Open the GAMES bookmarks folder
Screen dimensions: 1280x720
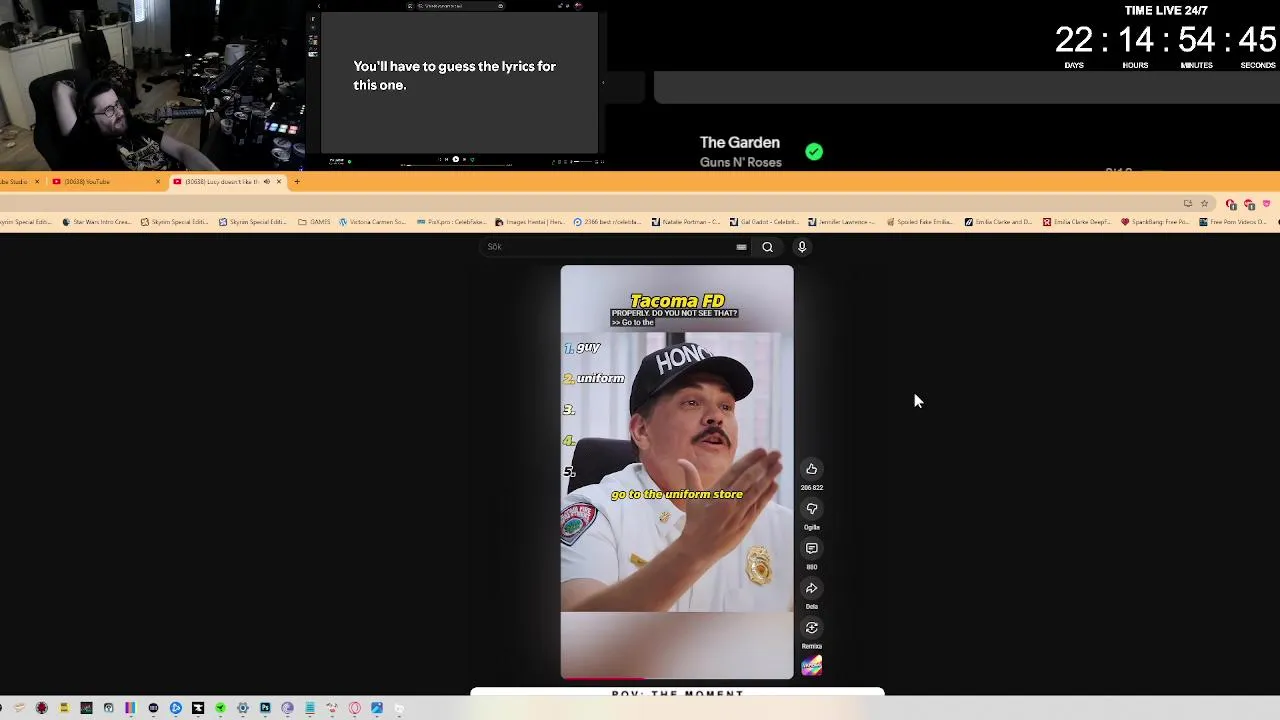coord(314,222)
